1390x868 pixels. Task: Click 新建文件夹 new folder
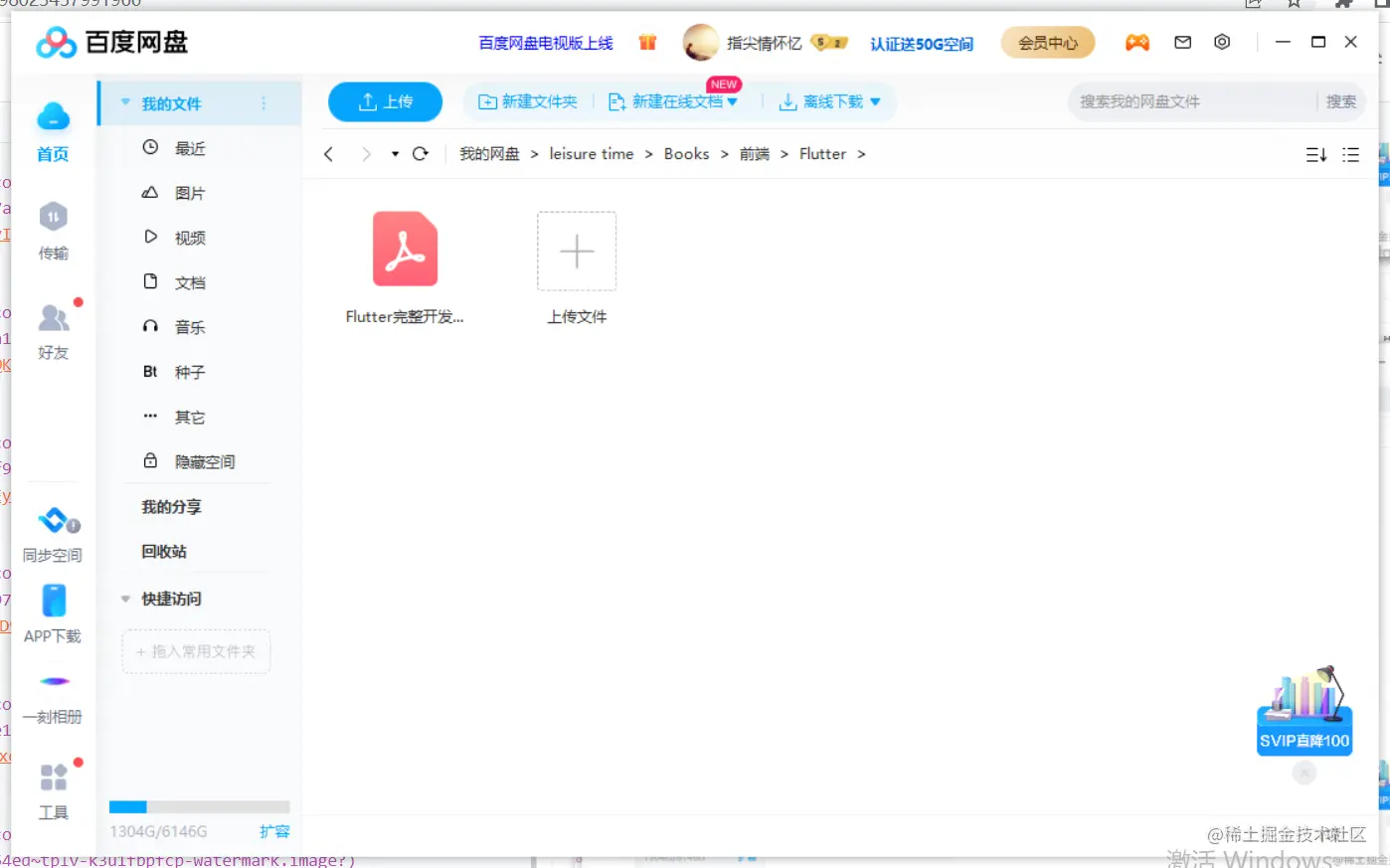click(x=528, y=101)
